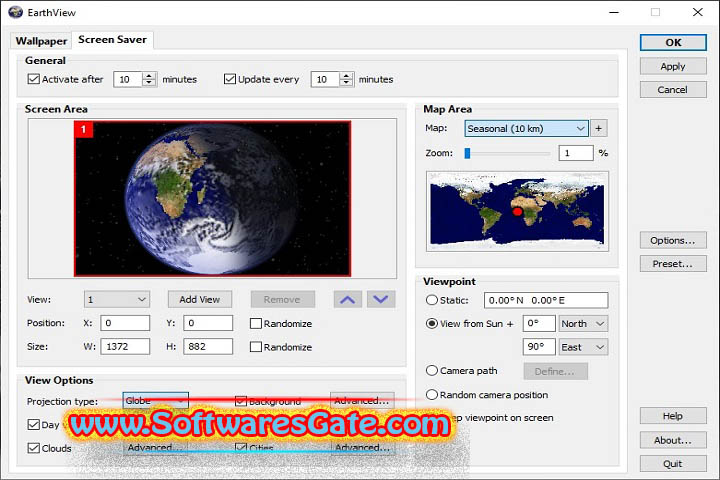Increase the Activate after minutes spinner

tap(149, 75)
